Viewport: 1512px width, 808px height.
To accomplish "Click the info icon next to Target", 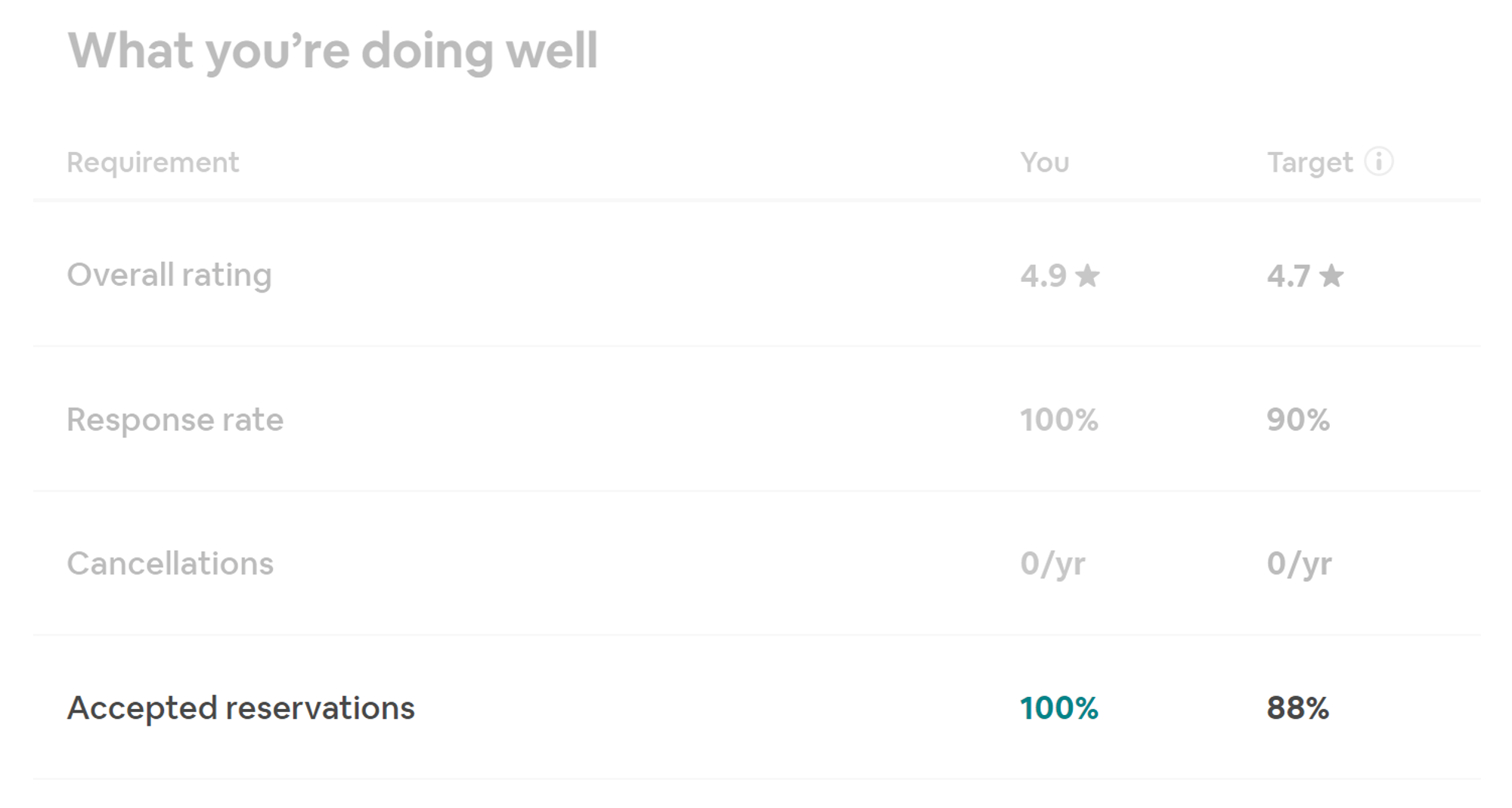I will tap(1378, 161).
